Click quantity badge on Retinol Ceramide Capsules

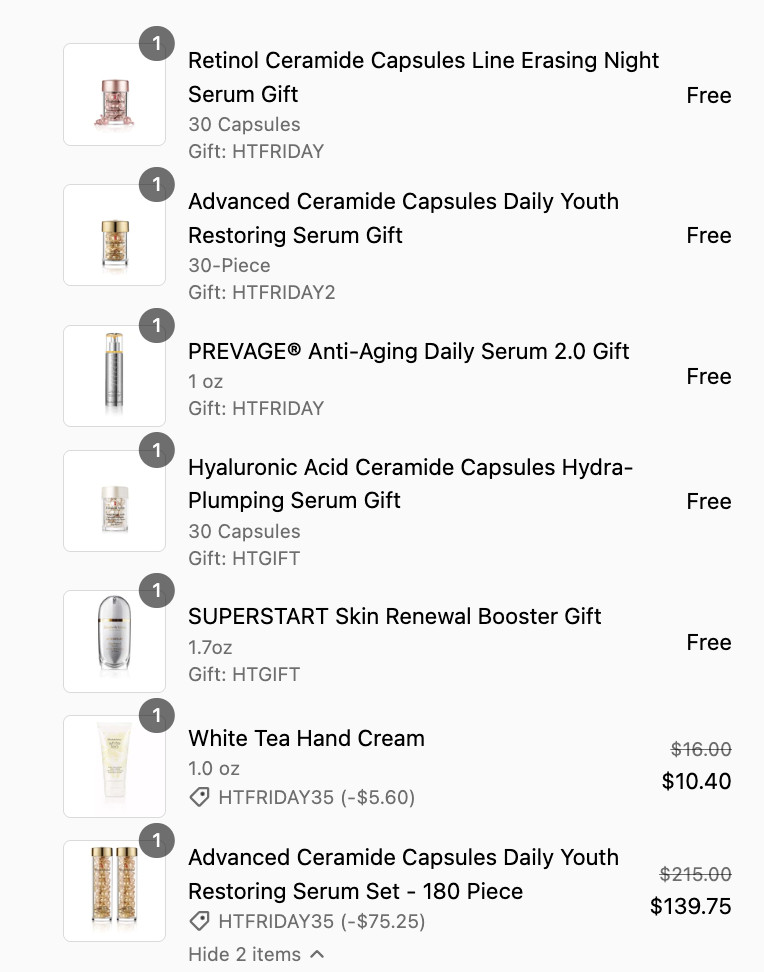click(156, 43)
